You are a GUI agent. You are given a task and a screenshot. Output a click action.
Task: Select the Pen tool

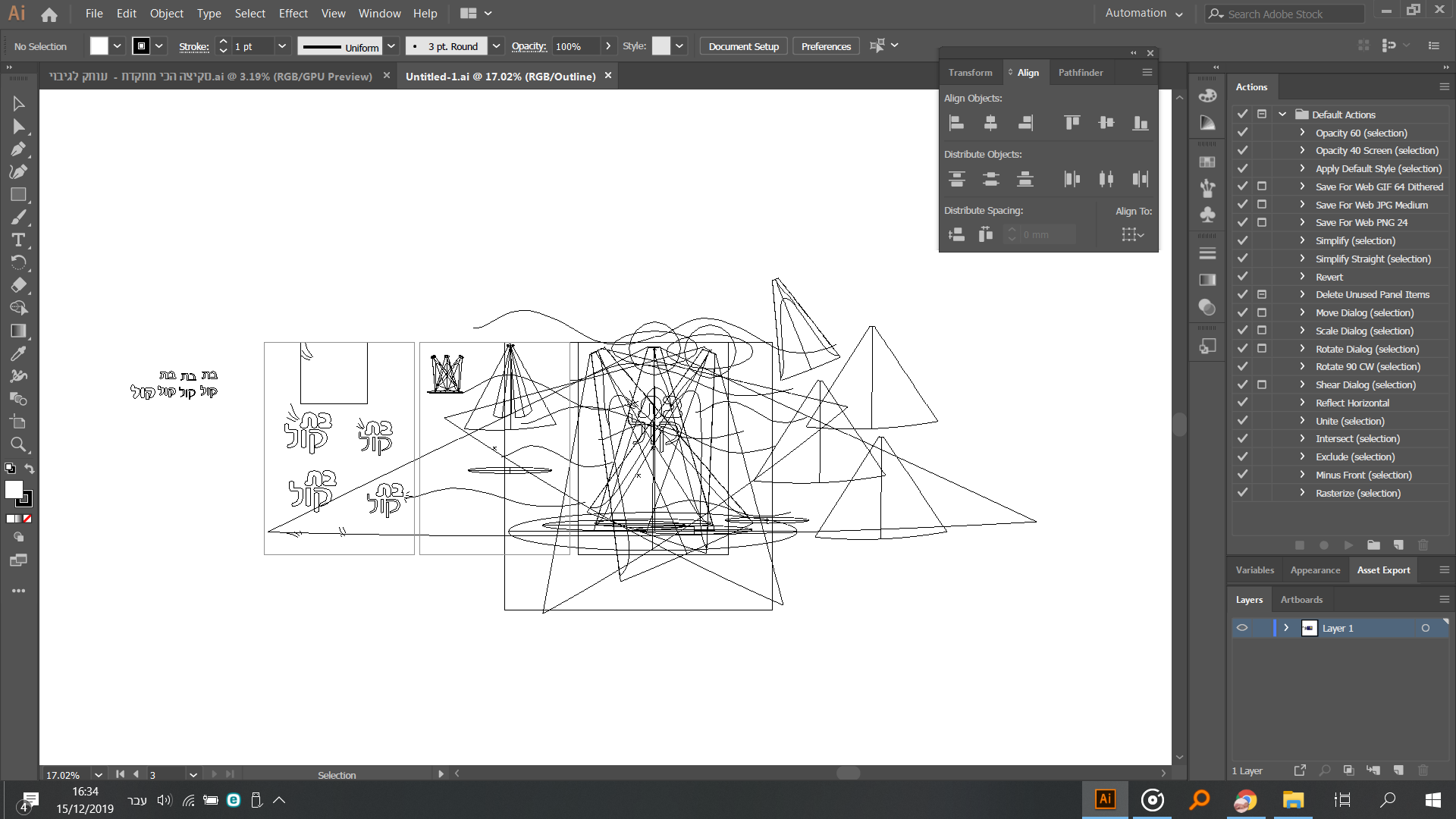coord(18,149)
